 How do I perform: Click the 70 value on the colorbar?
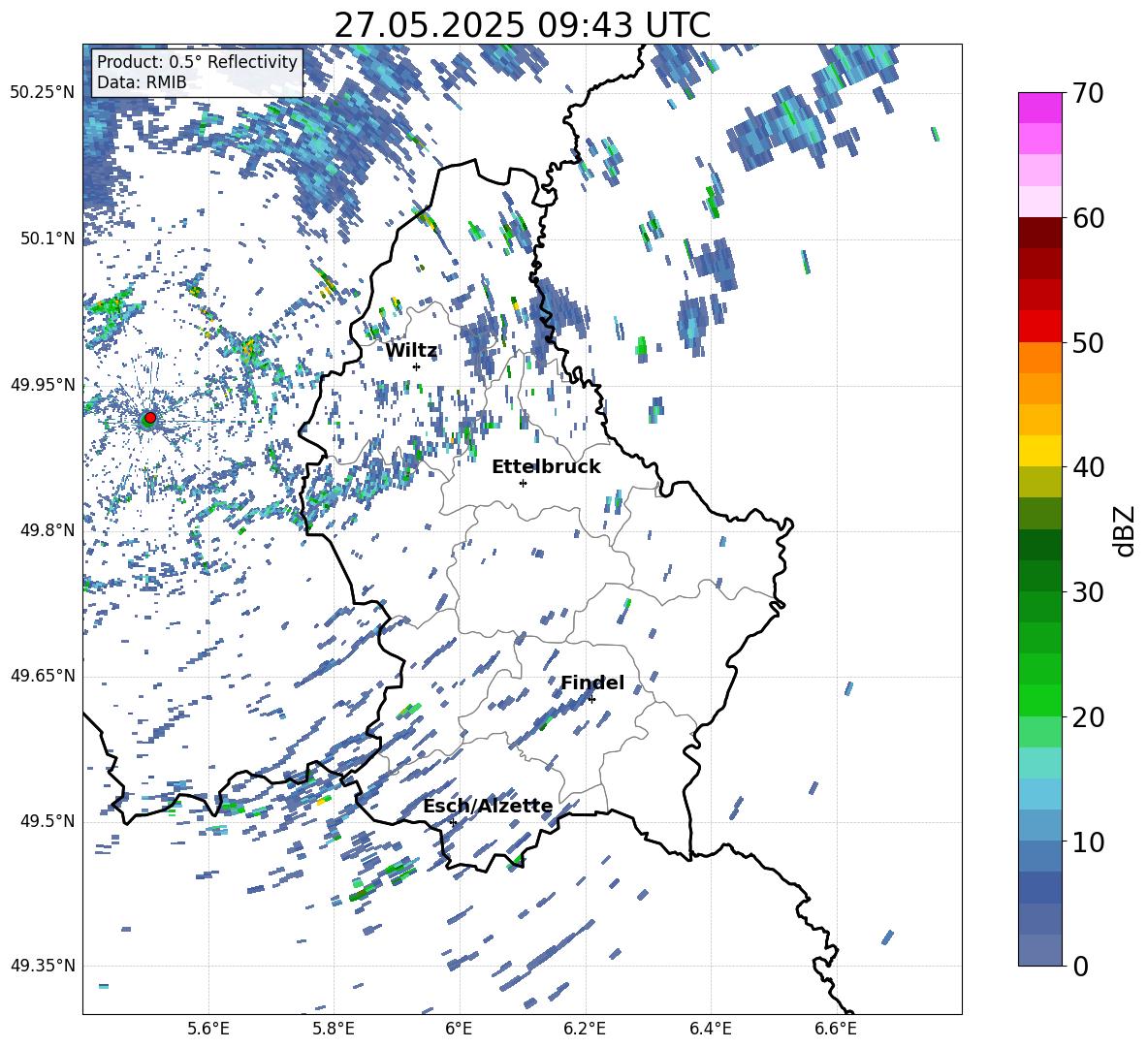1088,93
